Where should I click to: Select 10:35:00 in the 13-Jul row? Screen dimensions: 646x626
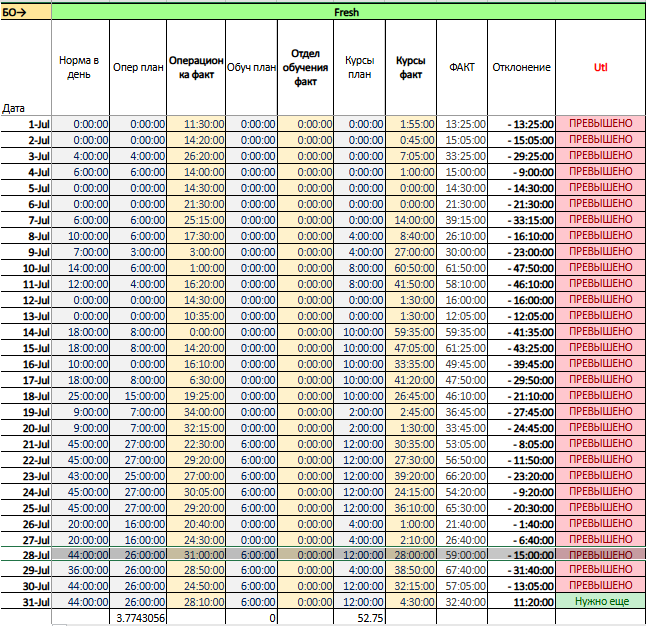pyautogui.click(x=196, y=316)
